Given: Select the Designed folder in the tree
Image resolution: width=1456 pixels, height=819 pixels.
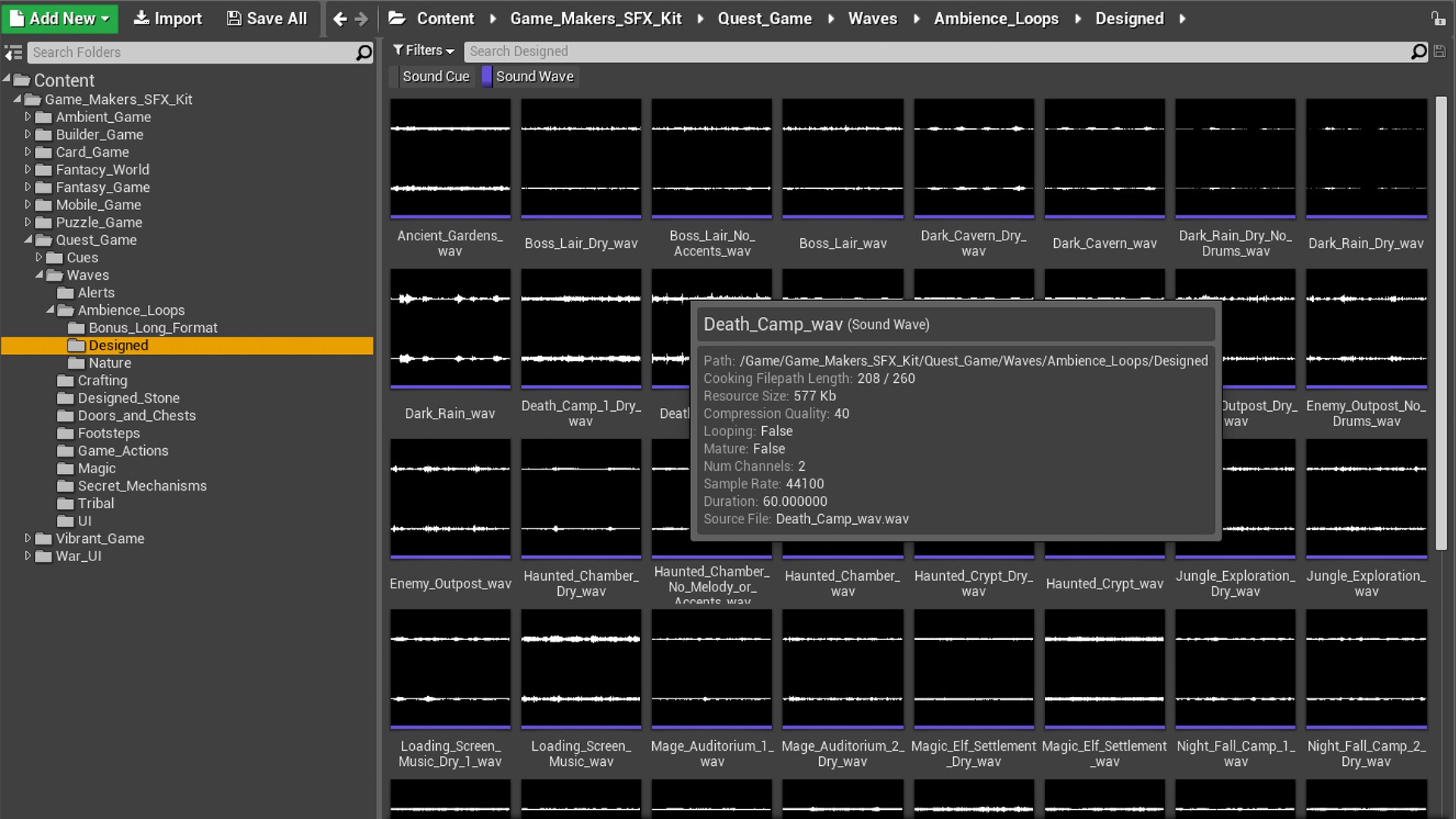Looking at the screenshot, I should (119, 345).
